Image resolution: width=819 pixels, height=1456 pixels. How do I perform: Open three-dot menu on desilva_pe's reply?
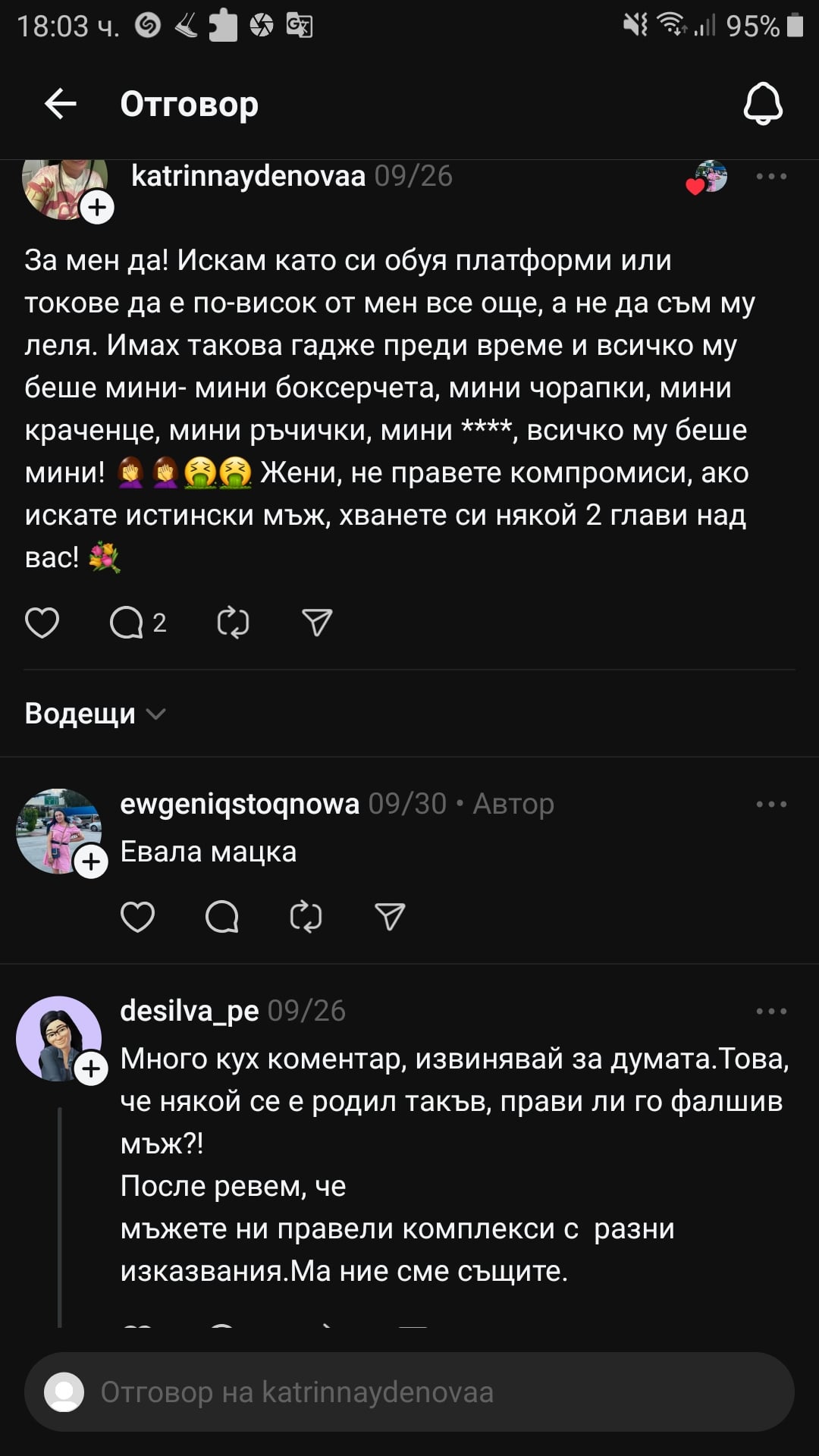(771, 1011)
